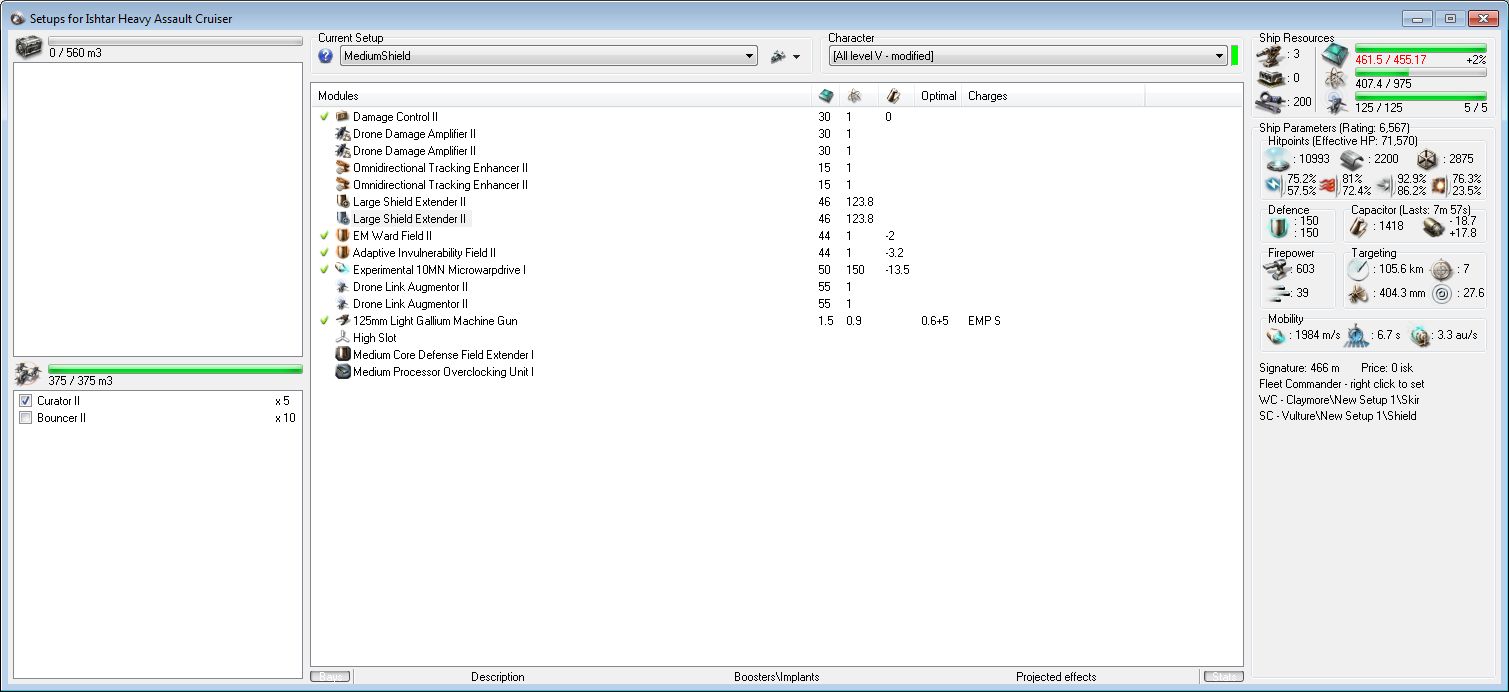Image resolution: width=1509 pixels, height=692 pixels.
Task: Click the drone bay capacity bar 375 / 375 m3
Action: pos(175,370)
